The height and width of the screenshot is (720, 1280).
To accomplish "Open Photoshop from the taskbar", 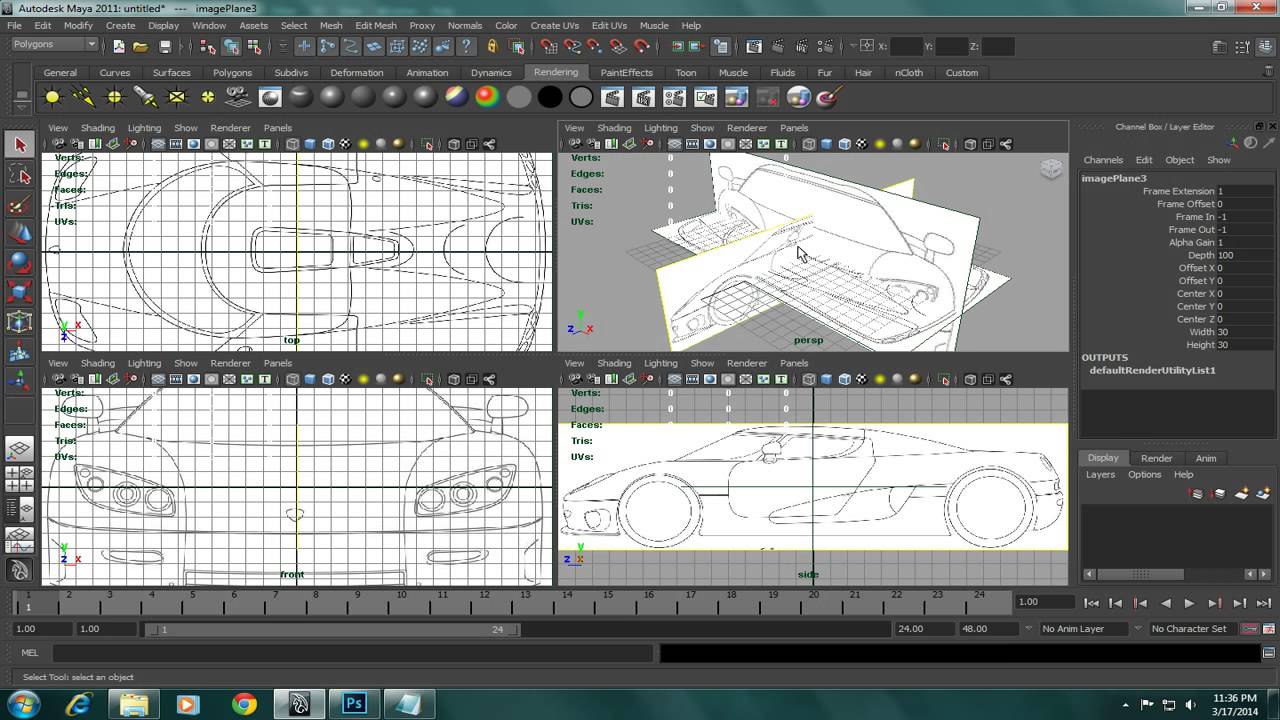I will coord(353,704).
